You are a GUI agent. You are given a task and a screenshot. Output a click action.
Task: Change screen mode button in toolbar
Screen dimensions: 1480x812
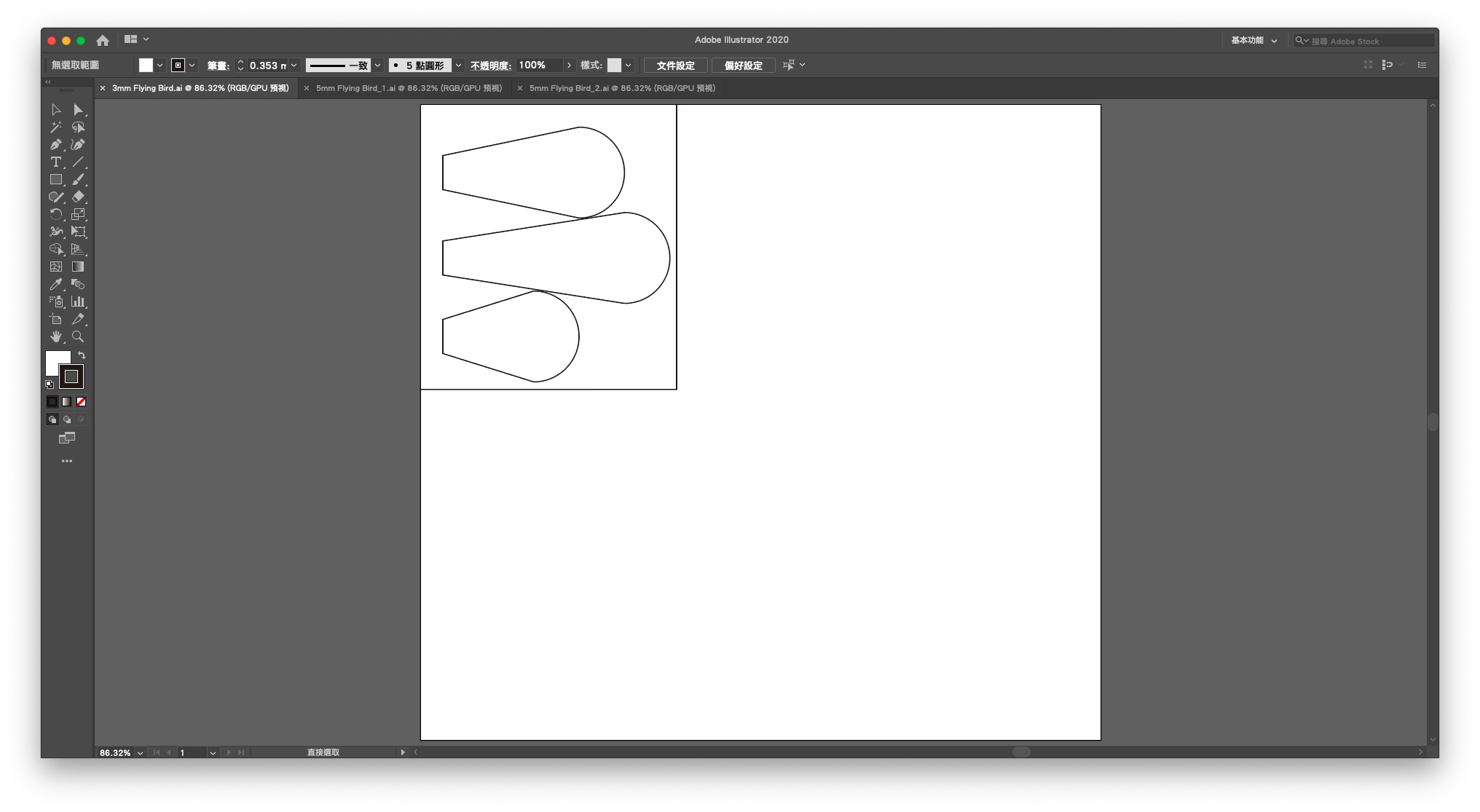(x=67, y=438)
